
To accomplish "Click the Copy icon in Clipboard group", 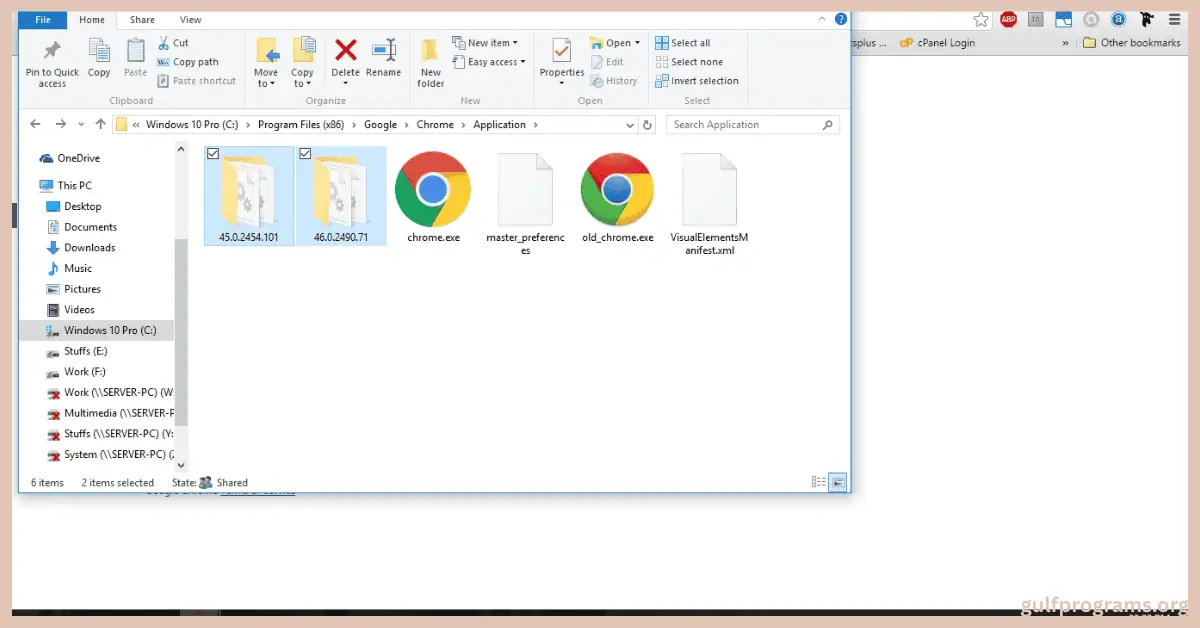I will coord(99,52).
